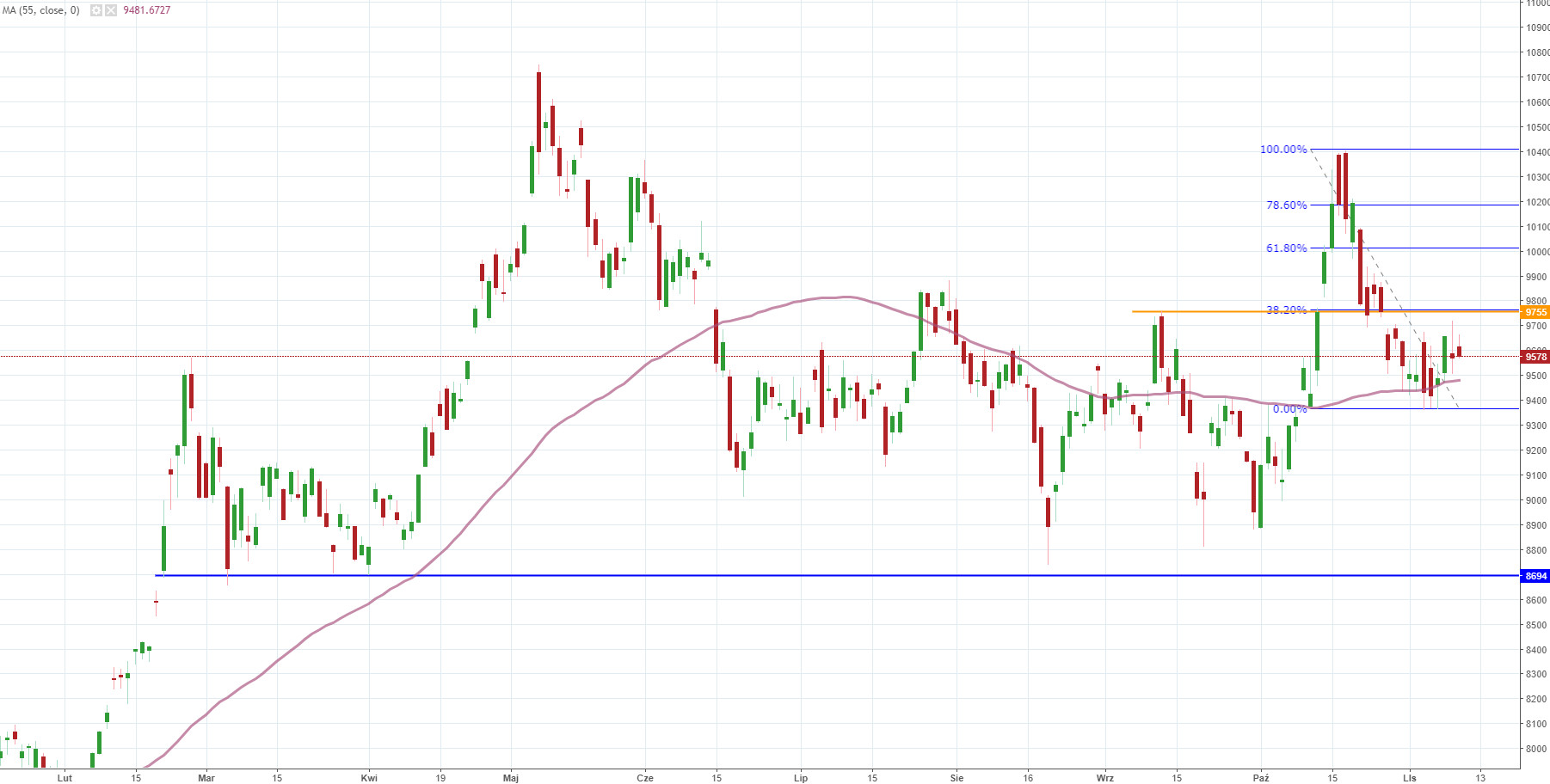This screenshot has height=784, width=1550.
Task: Remove the MA indicator with the X
Action: click(111, 10)
